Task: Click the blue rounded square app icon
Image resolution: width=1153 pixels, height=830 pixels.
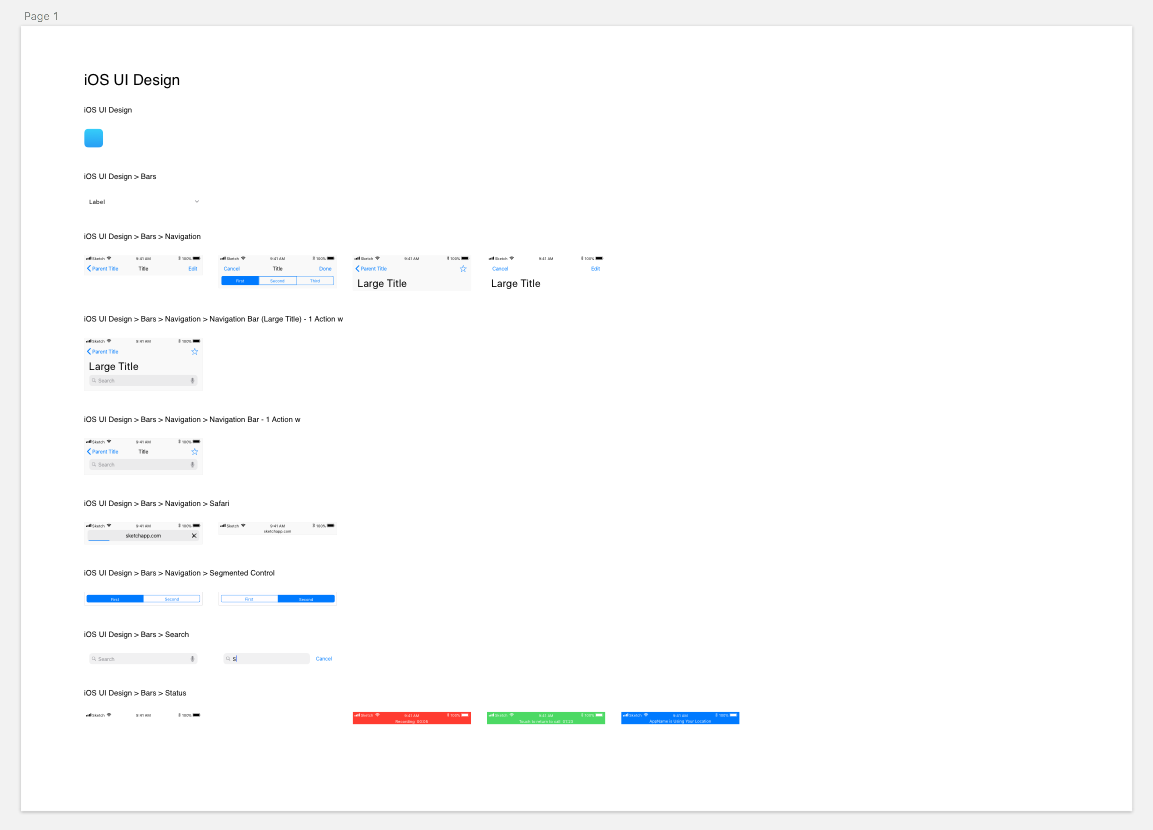Action: coord(93,138)
